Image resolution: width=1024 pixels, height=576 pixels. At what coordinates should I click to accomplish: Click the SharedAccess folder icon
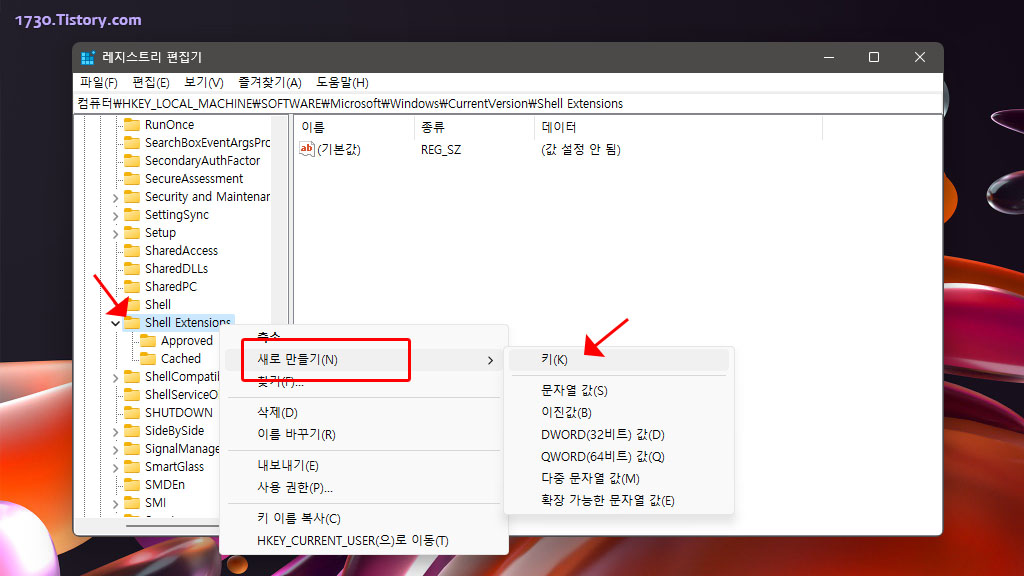coord(132,250)
